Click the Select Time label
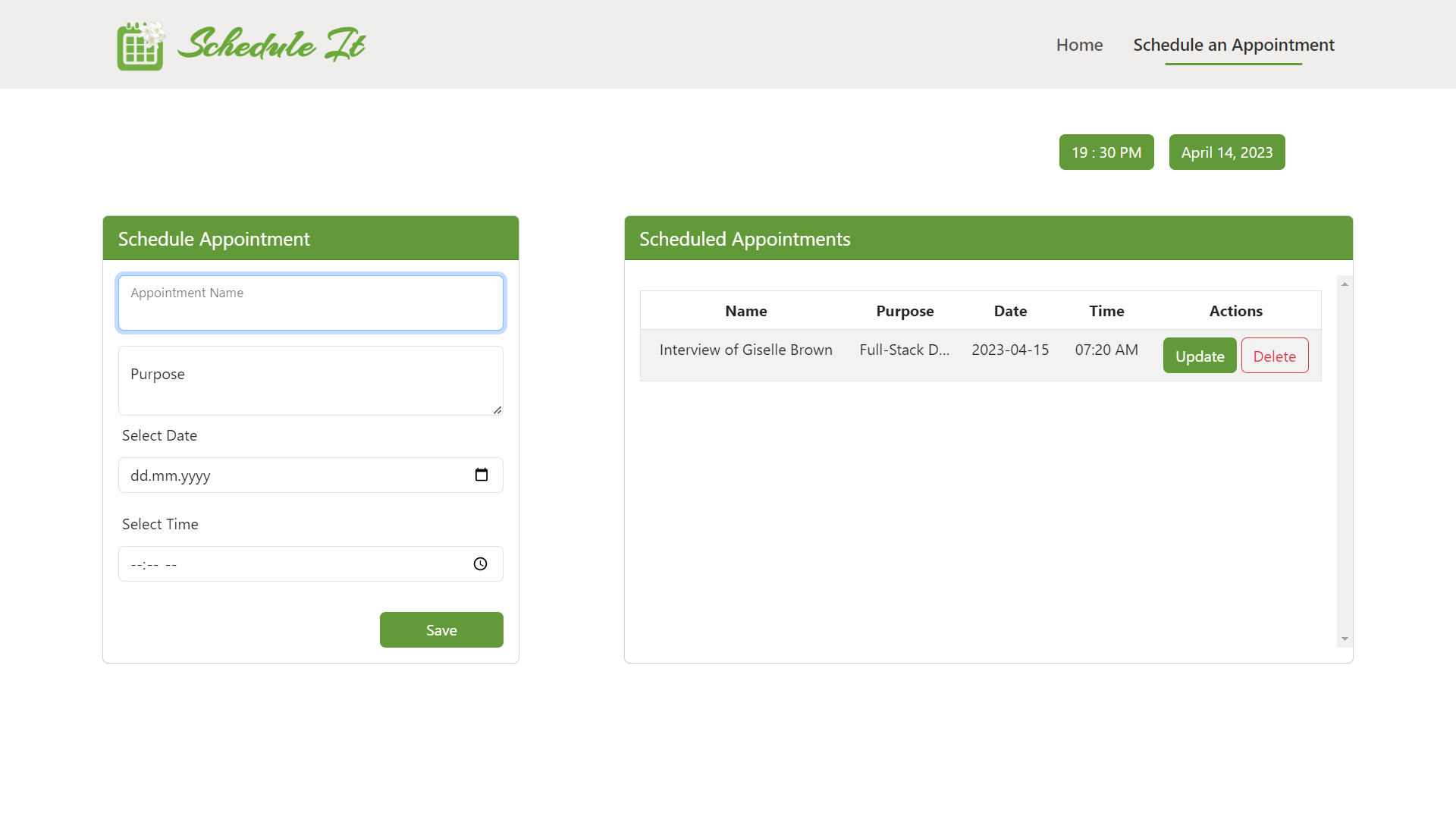Screen dimensions: 1456x819 (x=160, y=524)
